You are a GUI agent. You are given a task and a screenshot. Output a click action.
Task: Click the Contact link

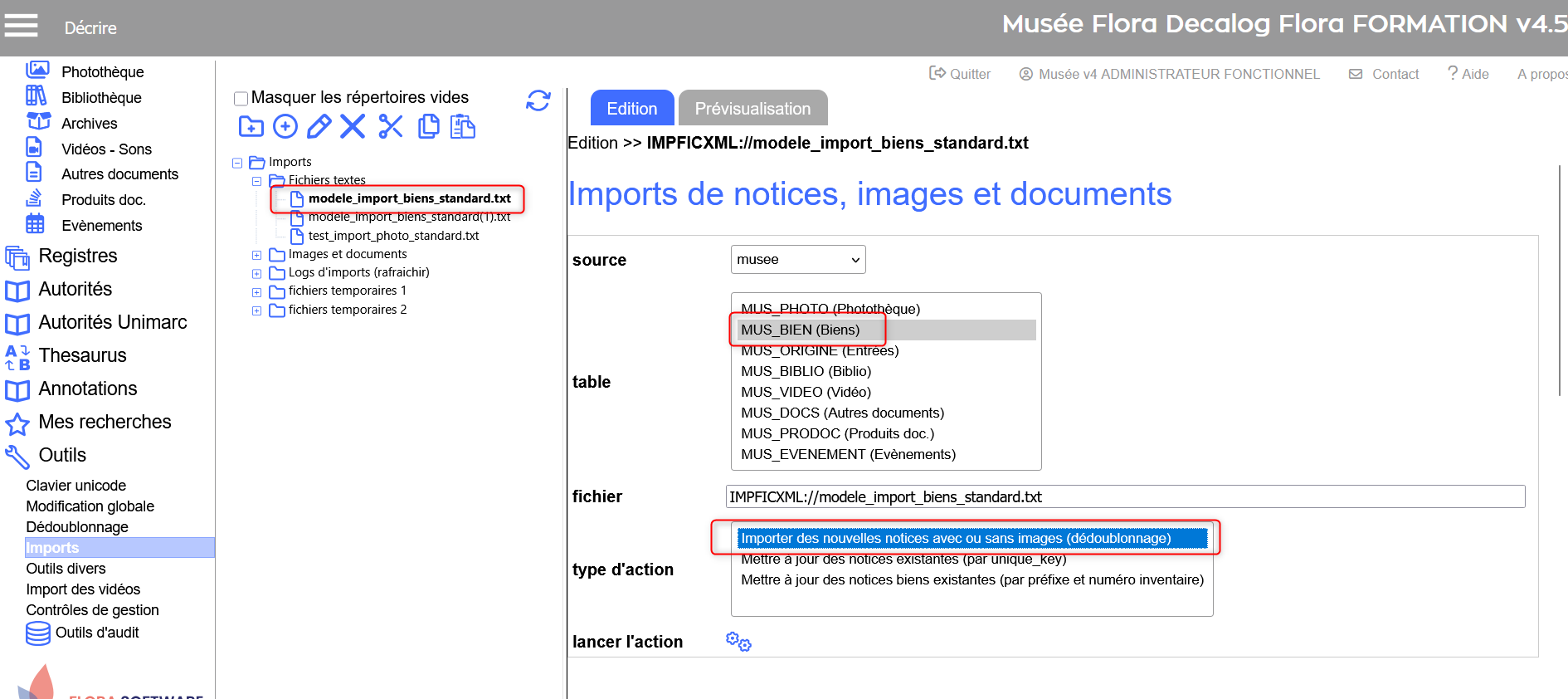[x=1384, y=74]
